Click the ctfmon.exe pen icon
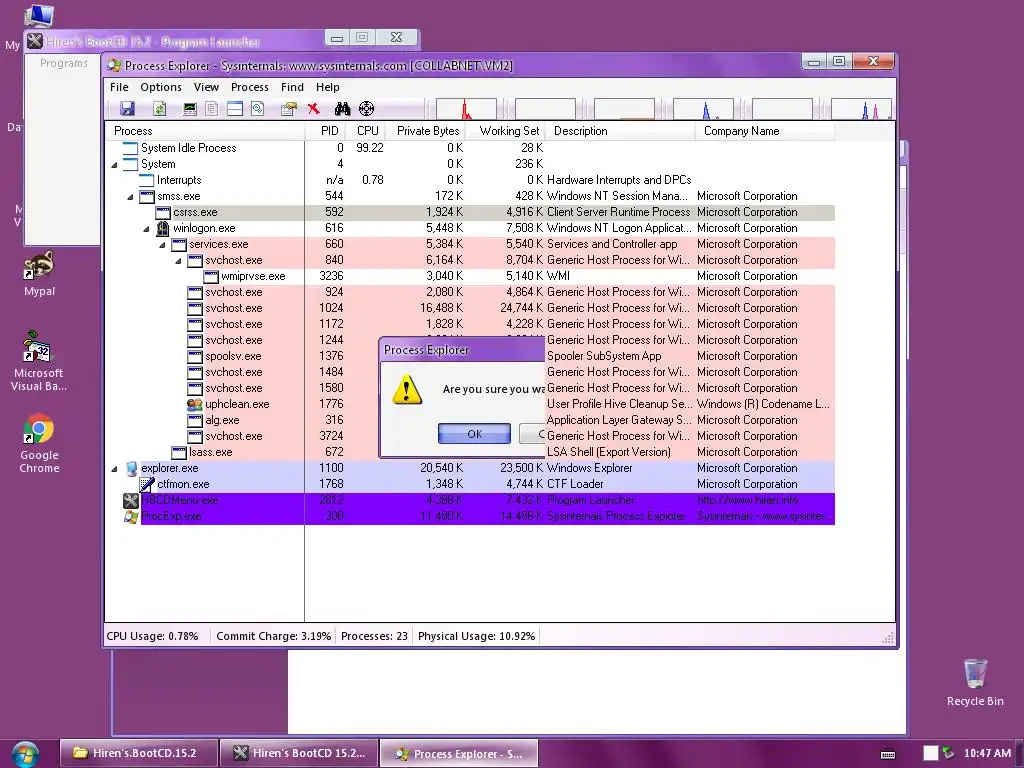This screenshot has height=768, width=1024. 147,484
